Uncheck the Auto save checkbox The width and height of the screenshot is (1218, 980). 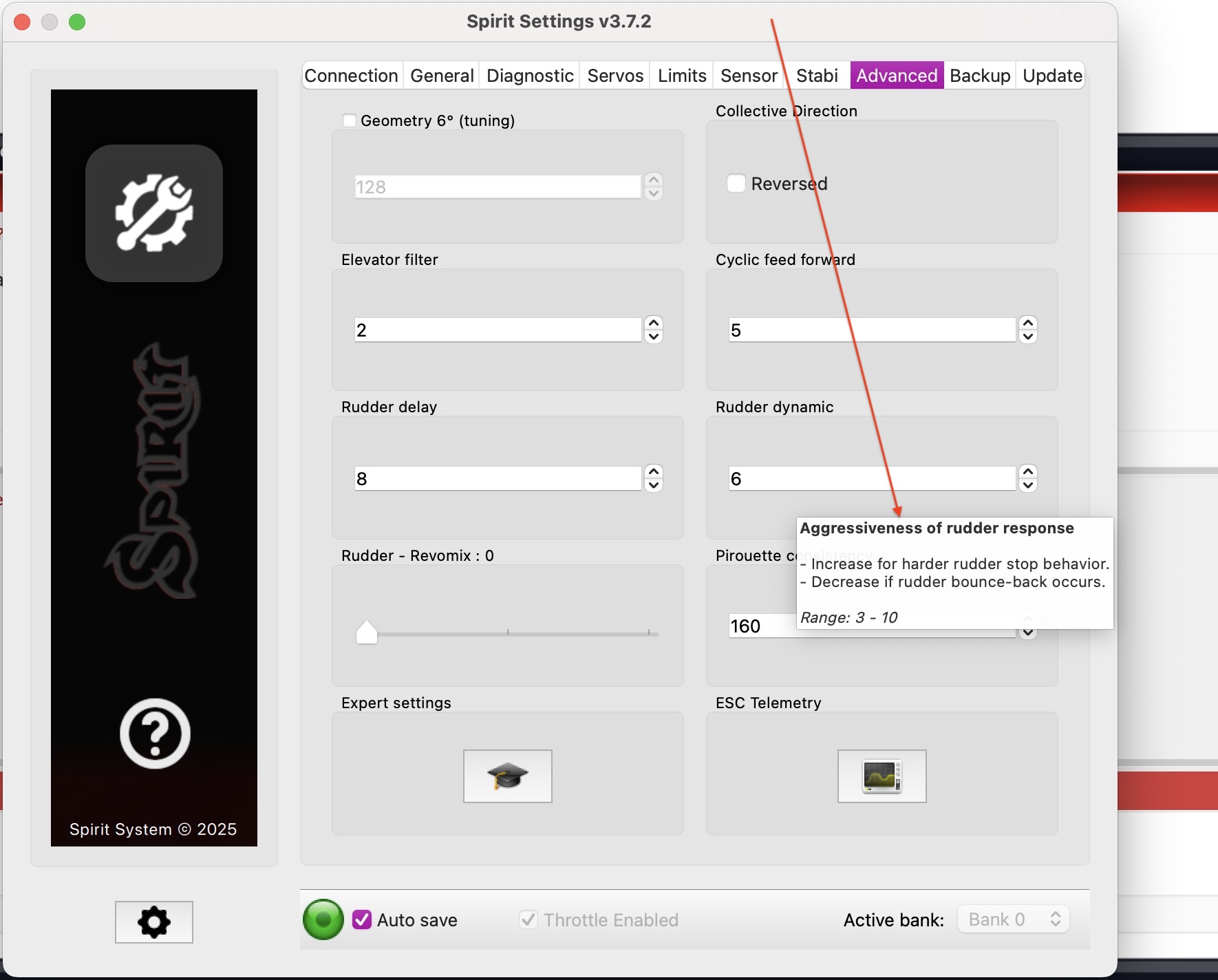(x=362, y=919)
